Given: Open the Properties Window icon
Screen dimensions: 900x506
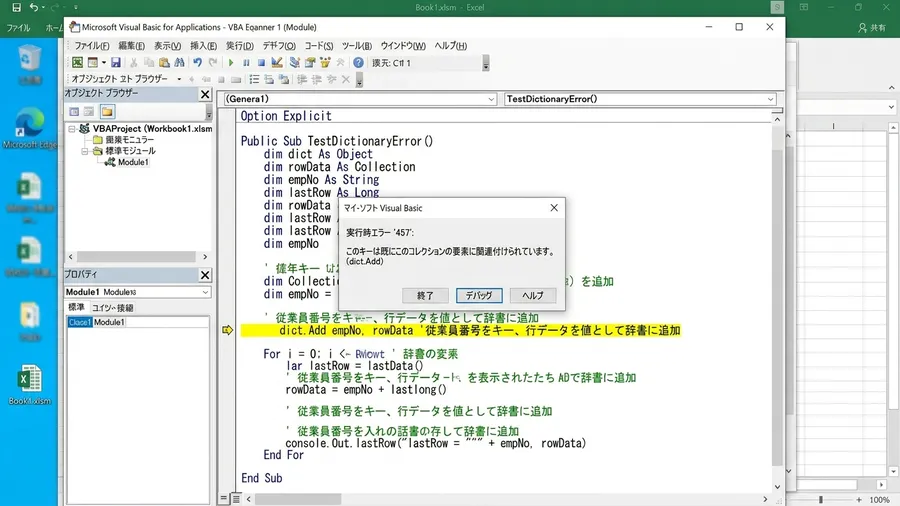Looking at the screenshot, I should coord(310,63).
